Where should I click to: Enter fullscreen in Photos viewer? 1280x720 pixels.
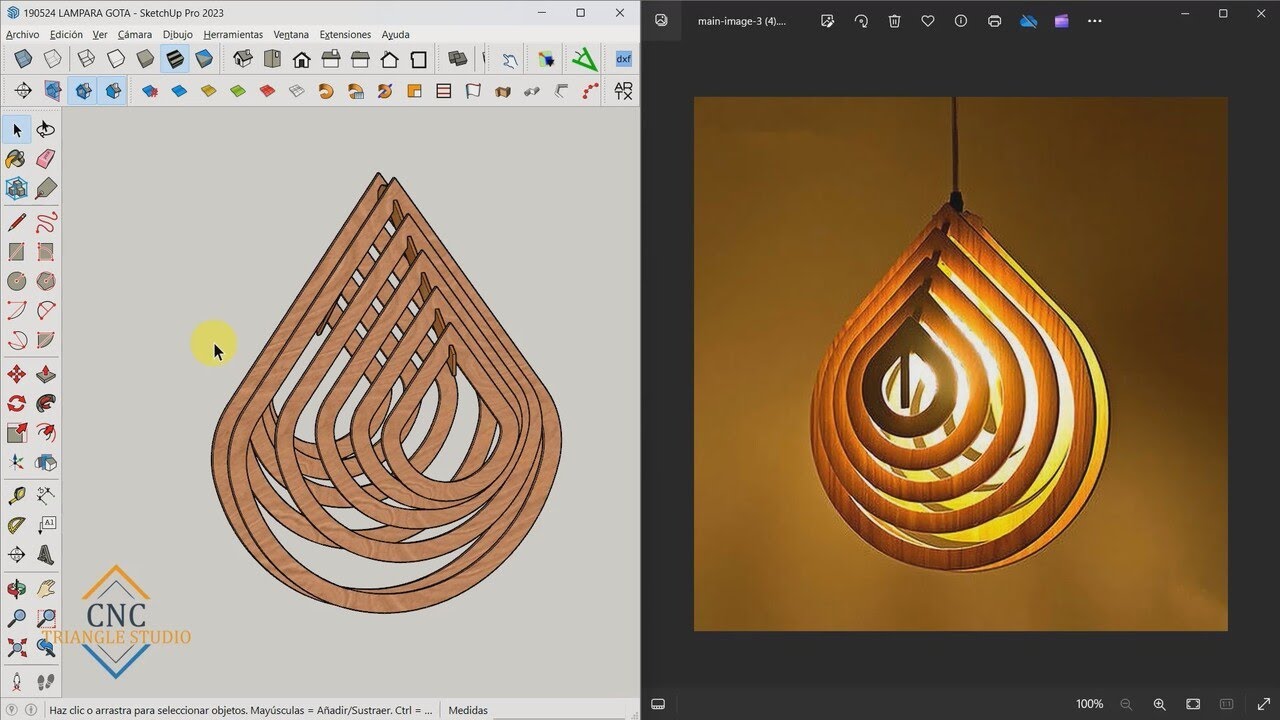tap(1264, 704)
